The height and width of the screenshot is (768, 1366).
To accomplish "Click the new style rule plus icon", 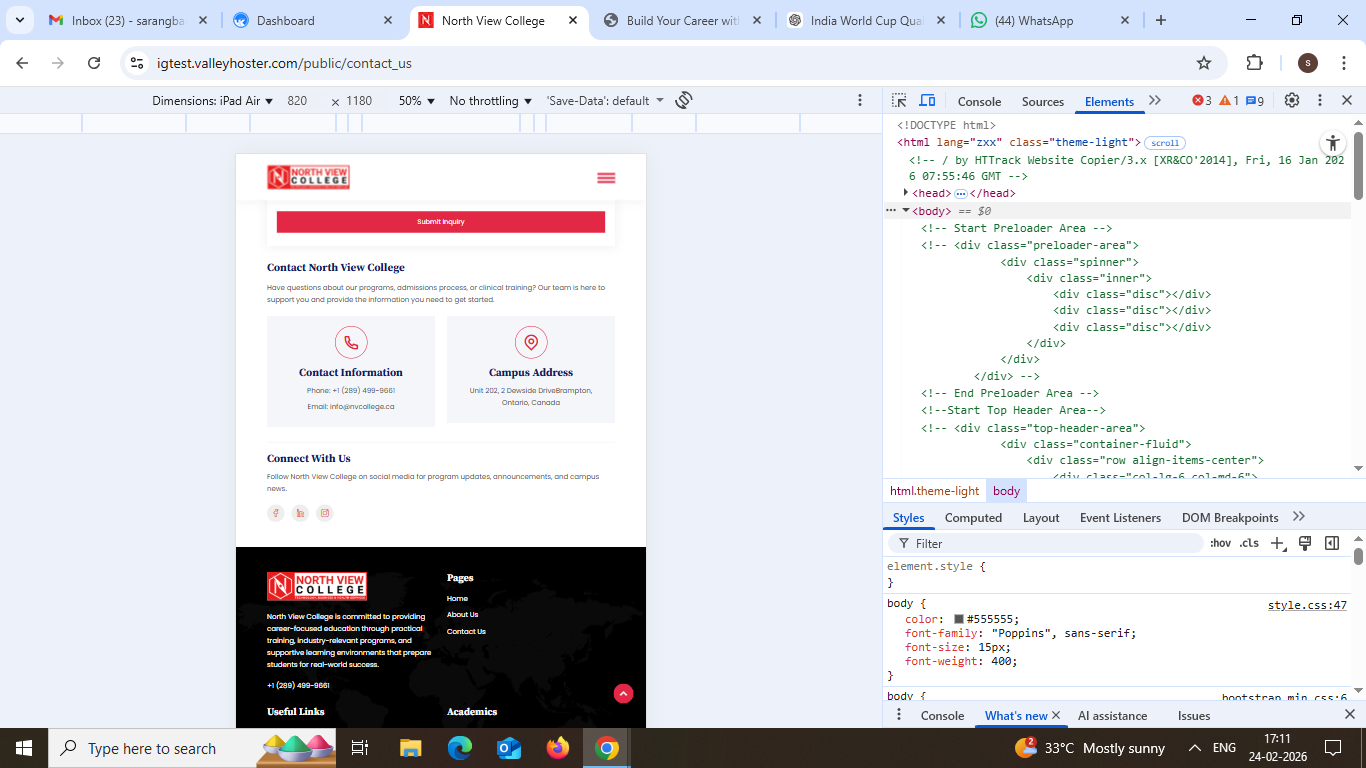I will [x=1277, y=543].
